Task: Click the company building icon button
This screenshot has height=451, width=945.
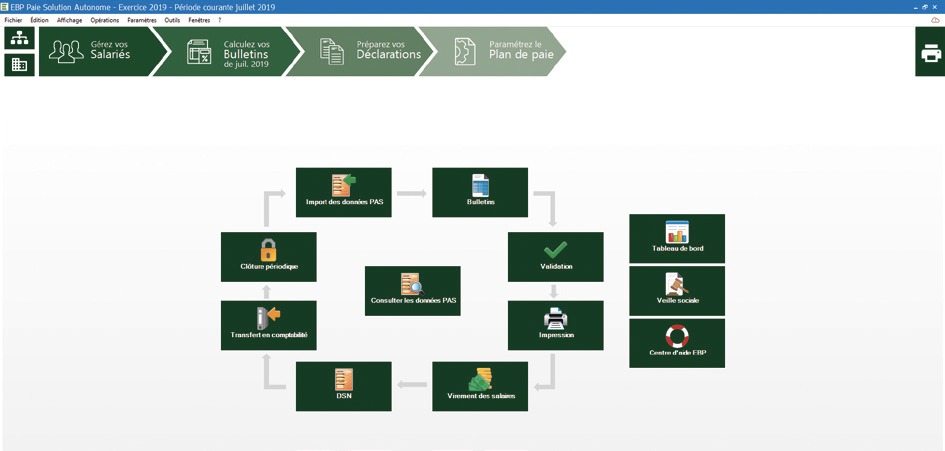Action: point(19,65)
